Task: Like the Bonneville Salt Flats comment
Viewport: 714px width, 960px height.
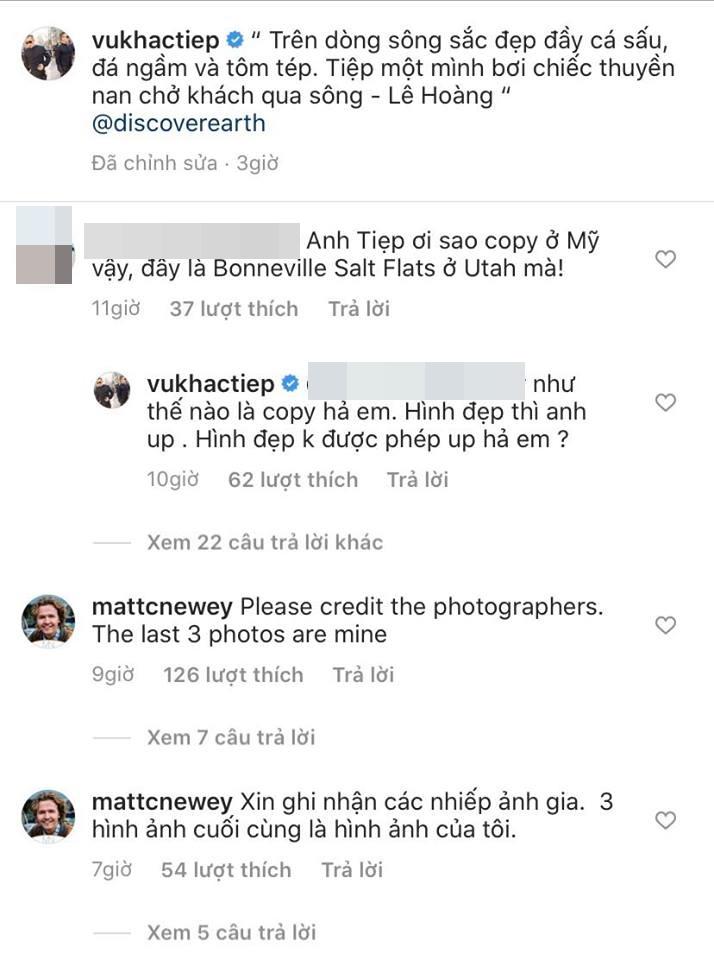Action: pyautogui.click(x=665, y=260)
